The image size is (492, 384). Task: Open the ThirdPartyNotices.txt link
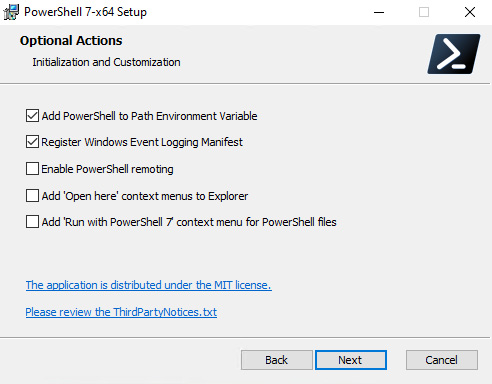[121, 312]
